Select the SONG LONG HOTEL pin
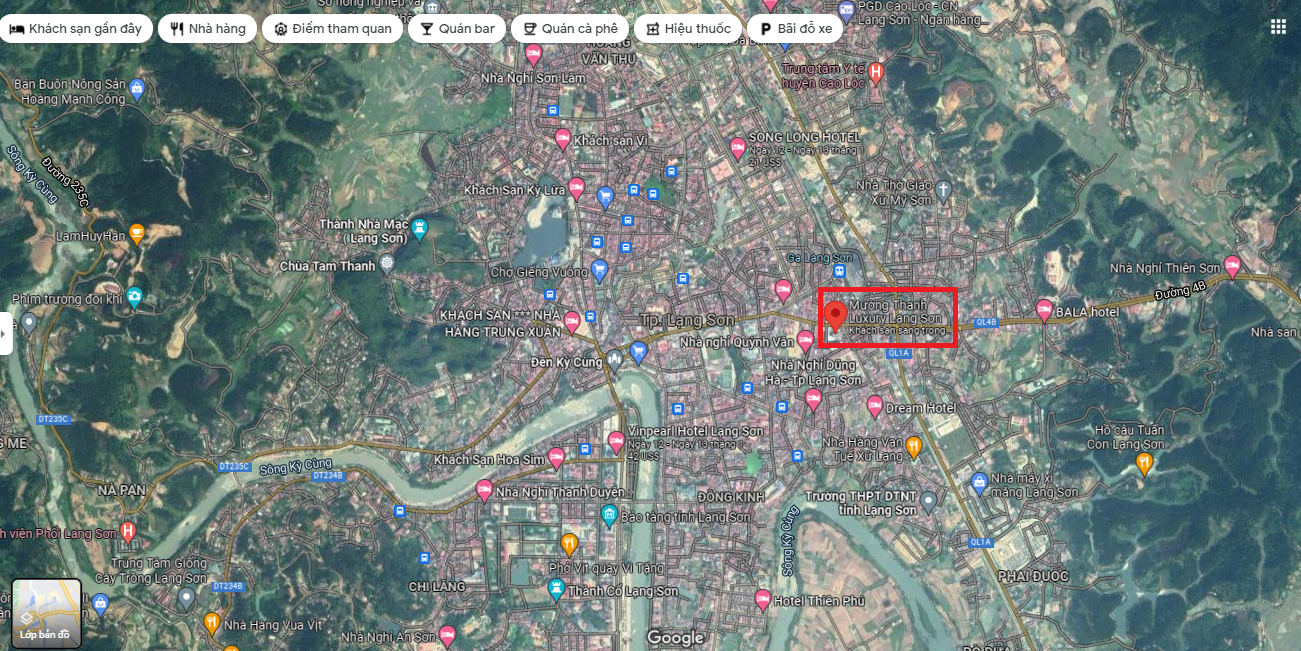Viewport: 1301px width, 651px height. click(x=738, y=149)
